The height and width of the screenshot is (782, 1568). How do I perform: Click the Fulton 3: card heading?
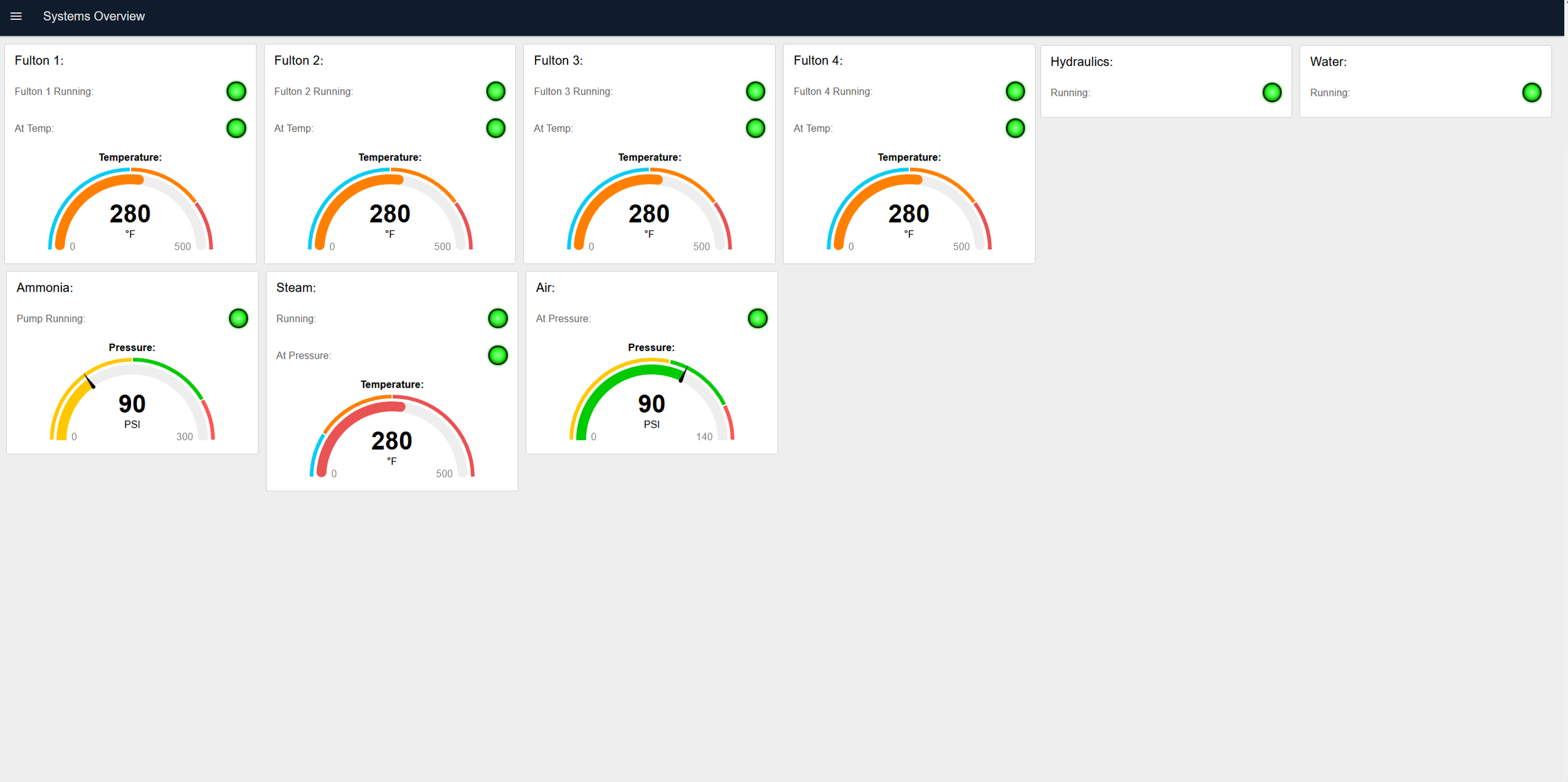pyautogui.click(x=558, y=61)
